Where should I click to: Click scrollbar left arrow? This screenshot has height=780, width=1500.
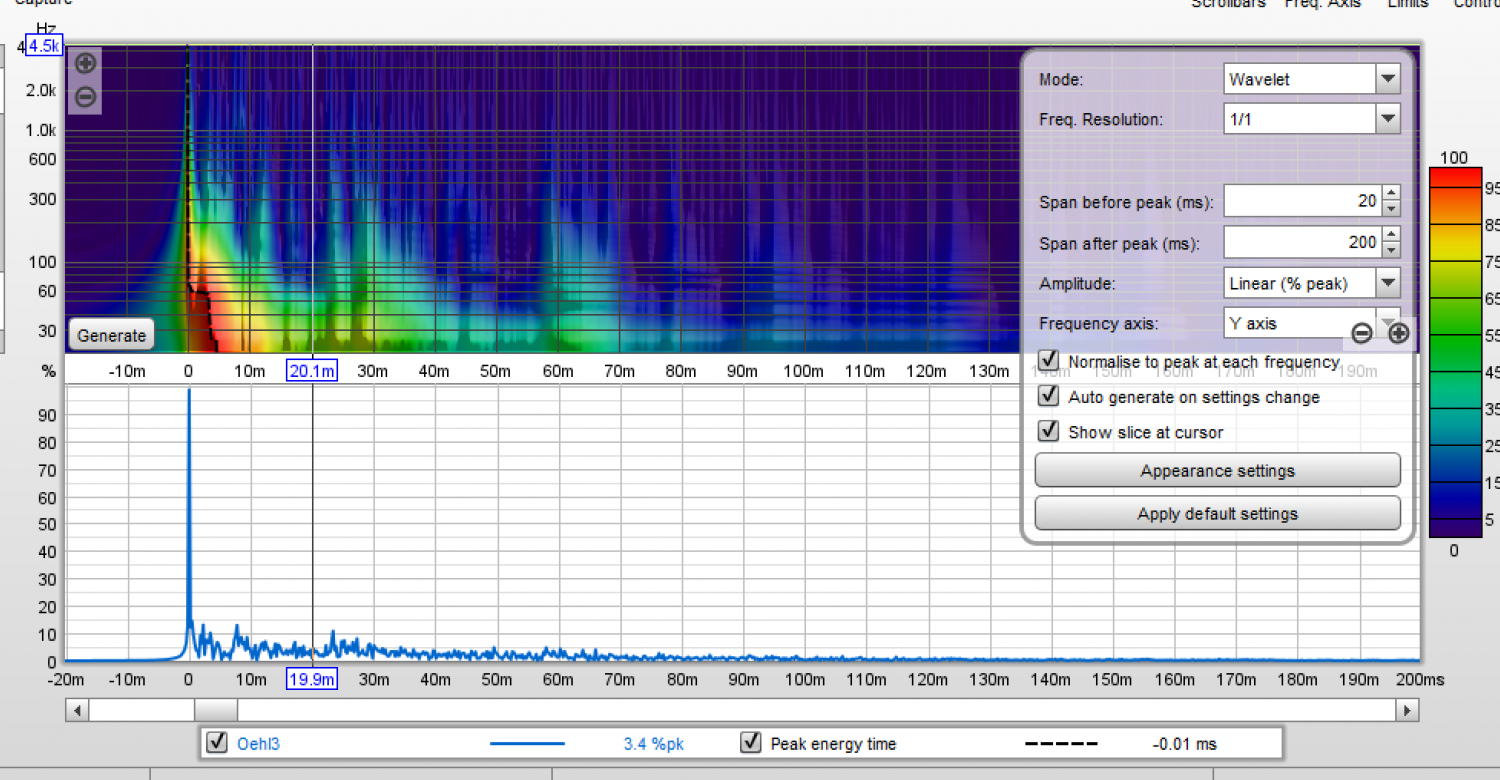click(77, 710)
